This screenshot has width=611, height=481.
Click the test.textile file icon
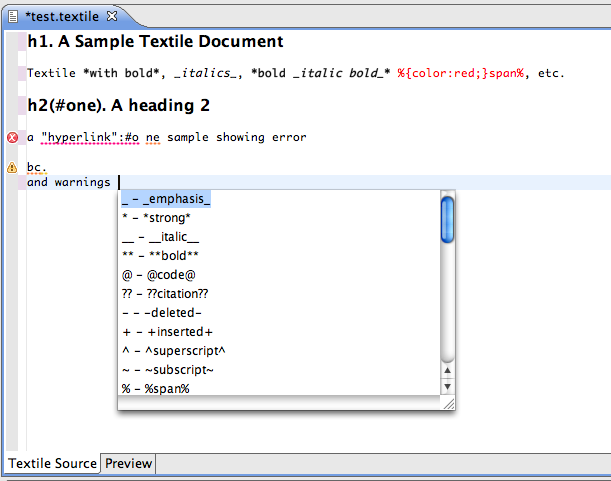(x=13, y=16)
